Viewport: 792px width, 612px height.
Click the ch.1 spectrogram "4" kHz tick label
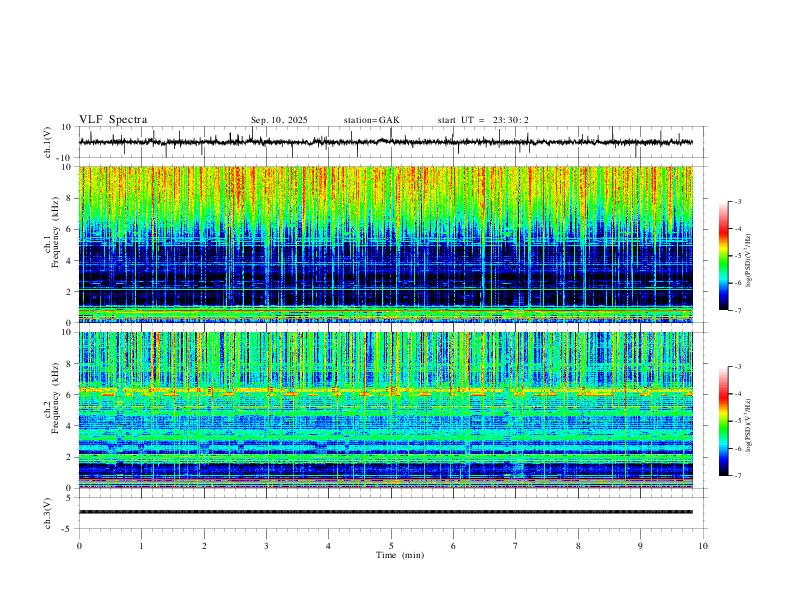[x=68, y=261]
